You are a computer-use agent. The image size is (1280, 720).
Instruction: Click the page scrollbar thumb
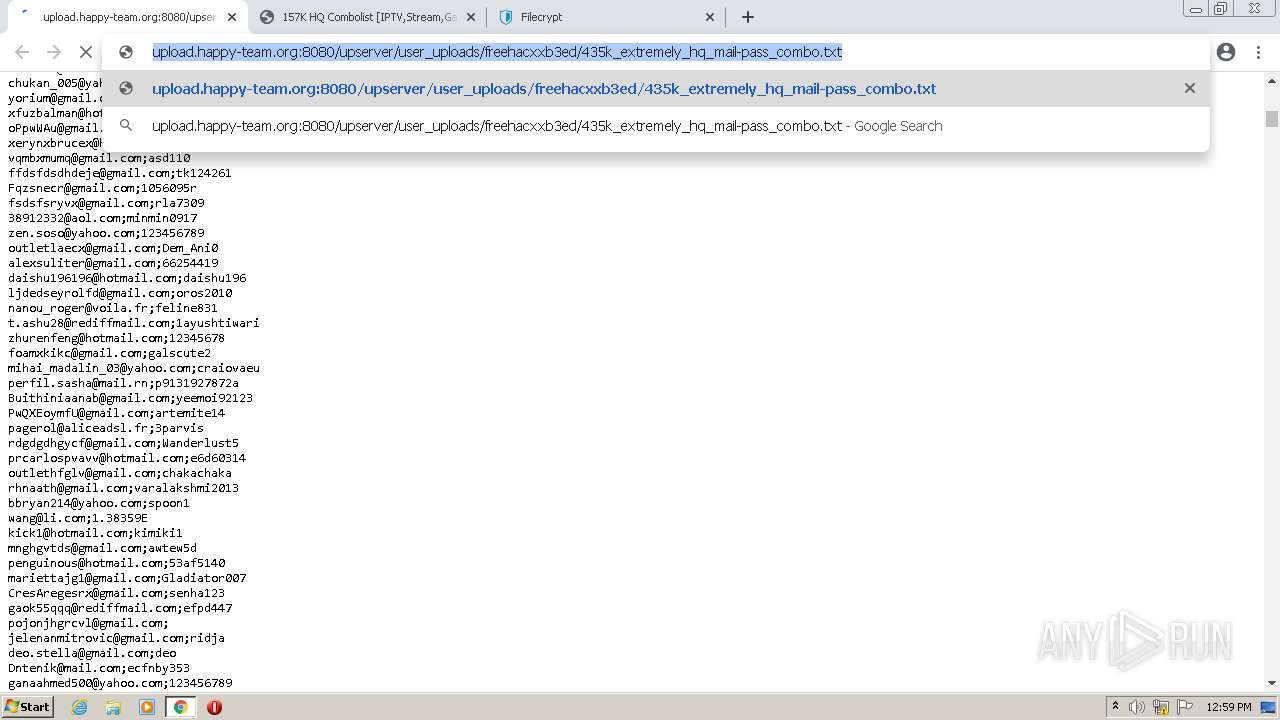(x=1272, y=119)
